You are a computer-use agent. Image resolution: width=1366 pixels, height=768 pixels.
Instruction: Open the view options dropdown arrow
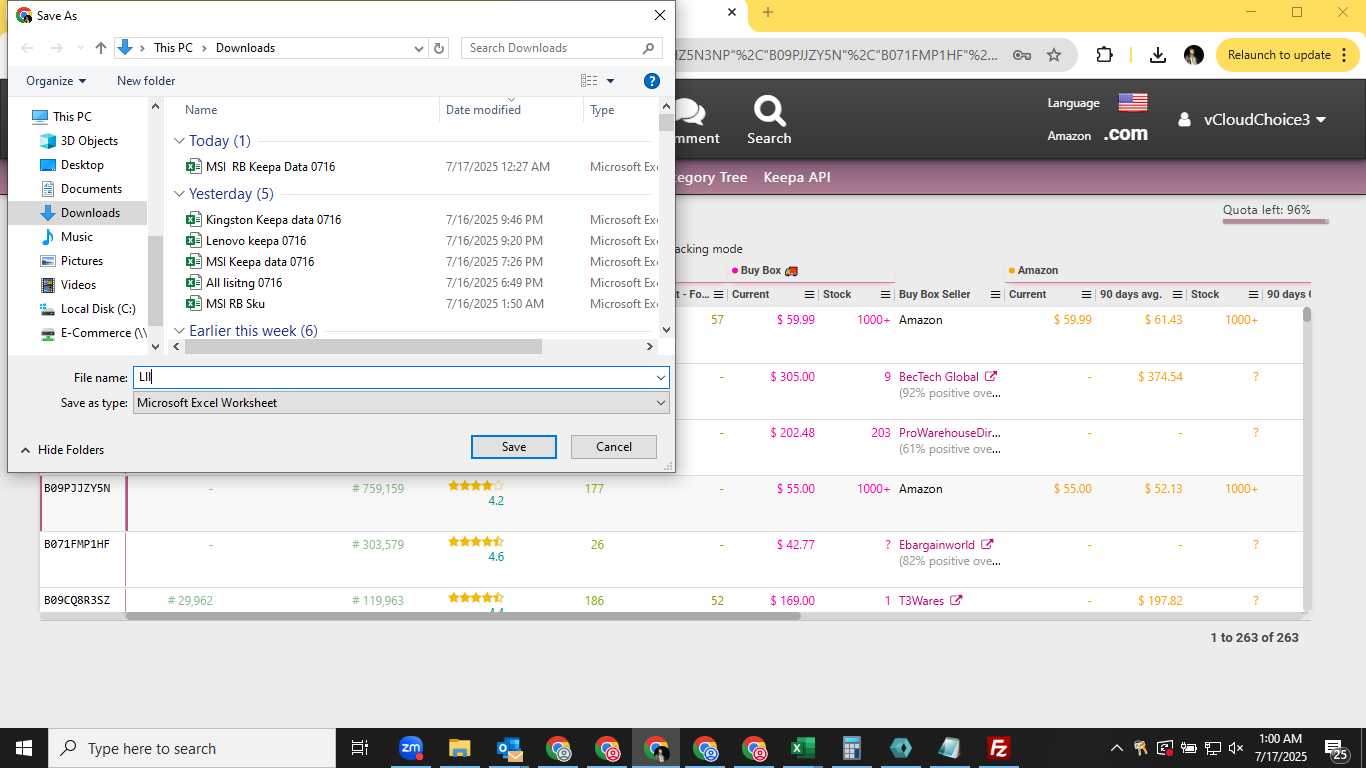(611, 81)
